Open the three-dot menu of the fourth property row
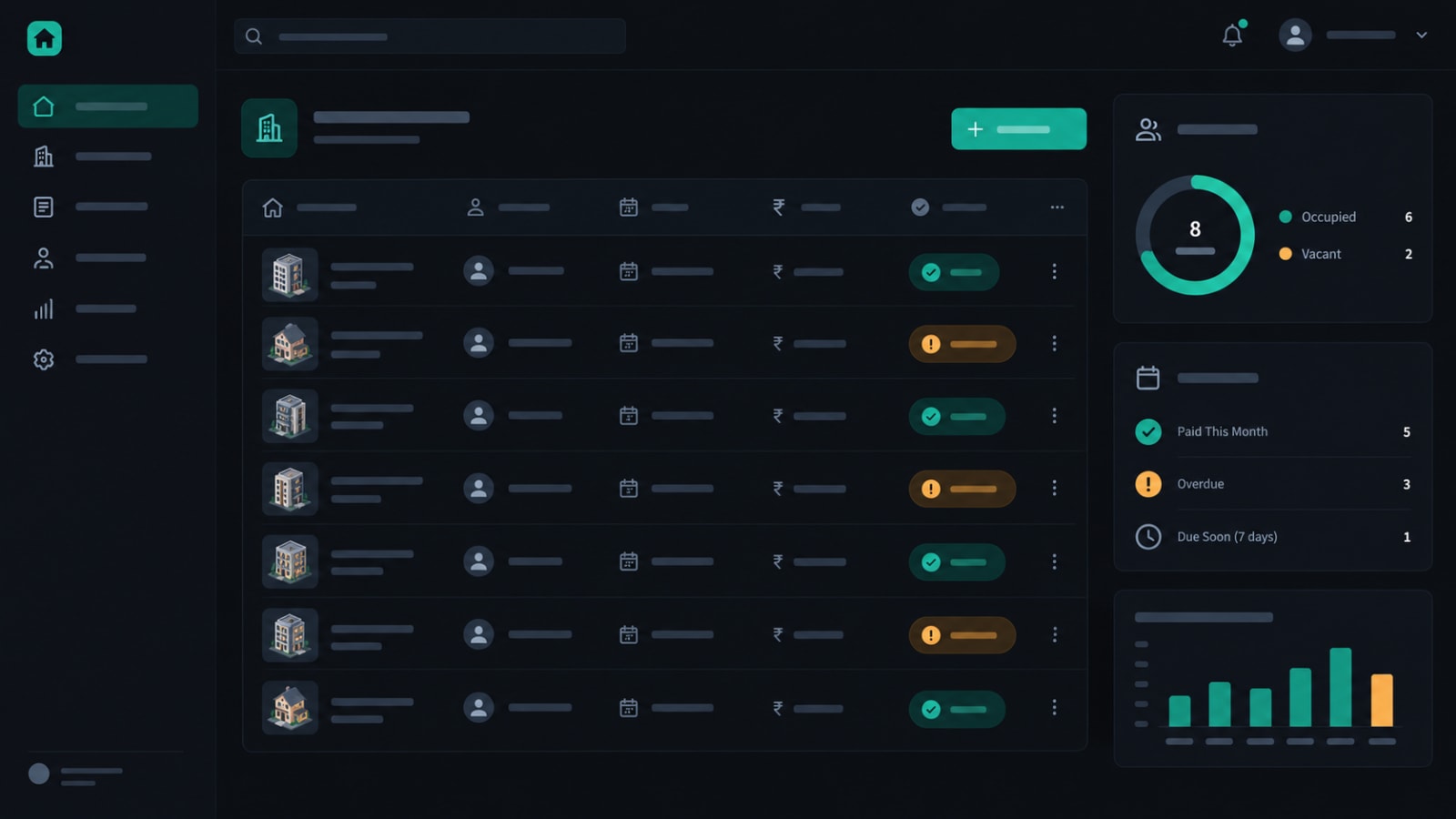Screen dimensions: 1456x819 pos(1055,489)
